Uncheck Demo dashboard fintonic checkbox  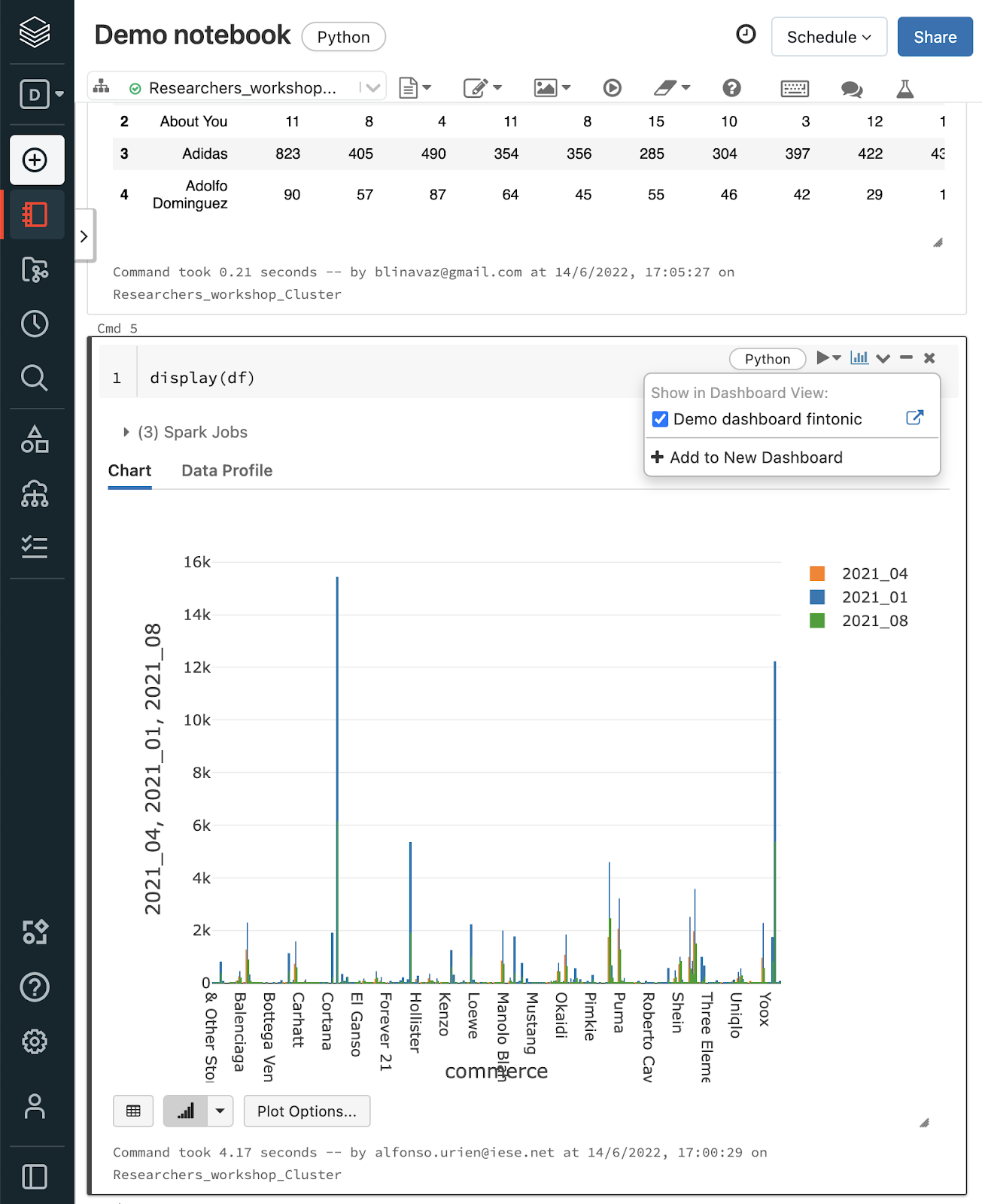coord(660,419)
